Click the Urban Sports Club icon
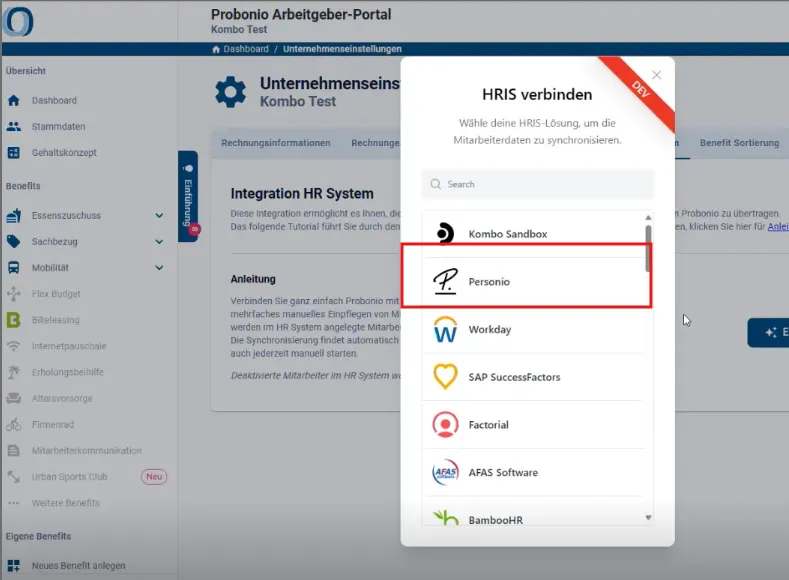This screenshot has height=580, width=789. click(x=14, y=477)
